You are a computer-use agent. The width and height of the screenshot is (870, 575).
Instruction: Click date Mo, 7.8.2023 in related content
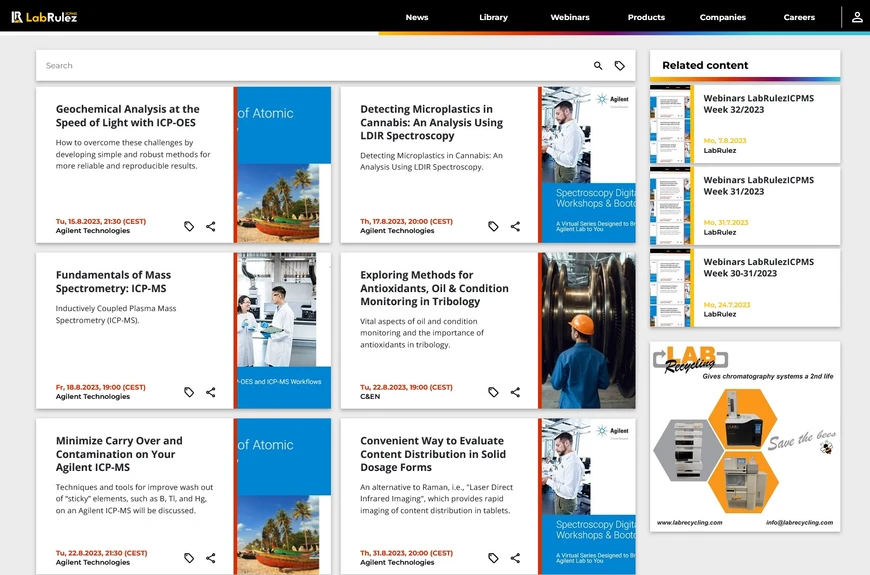[725, 140]
